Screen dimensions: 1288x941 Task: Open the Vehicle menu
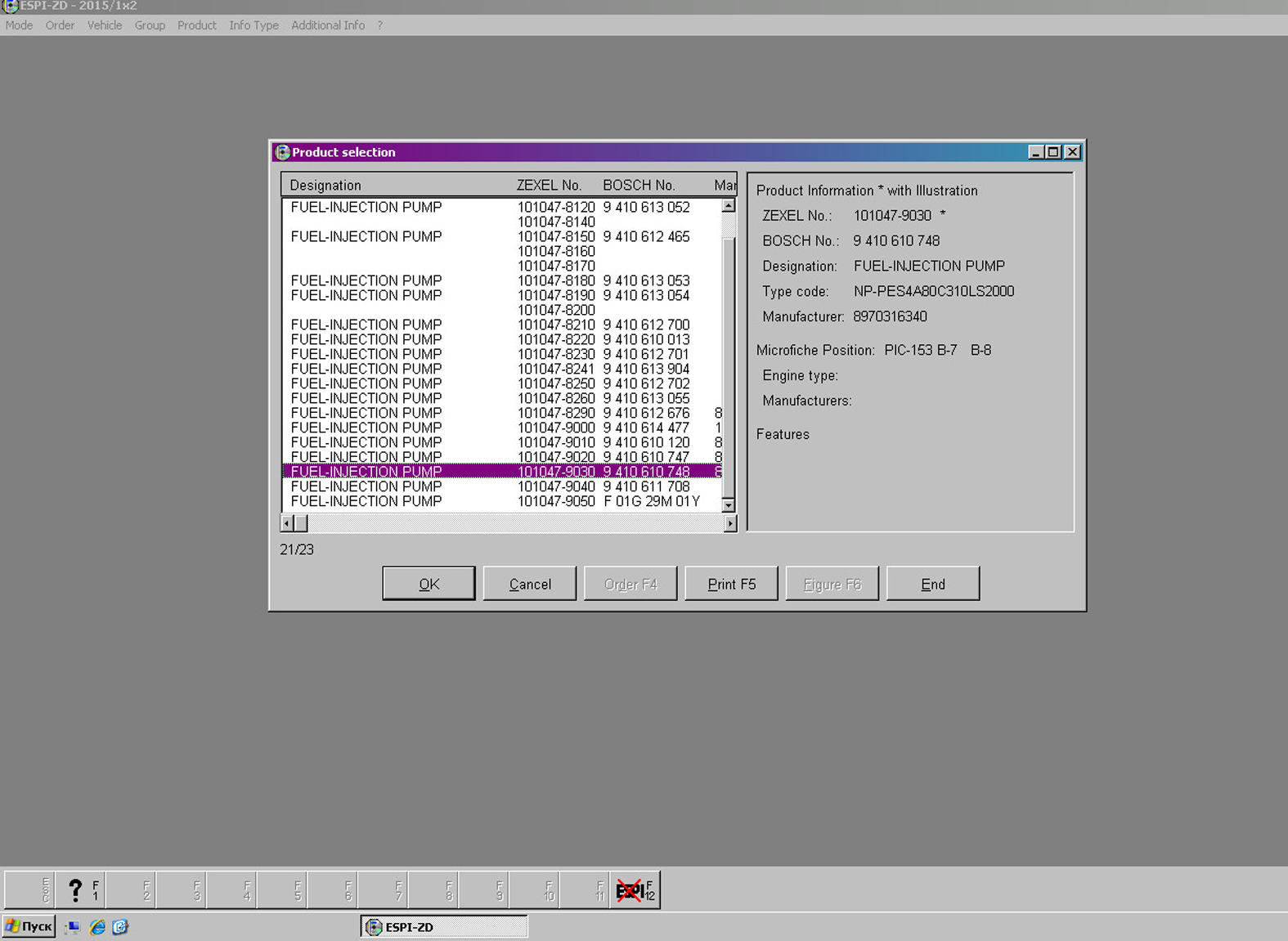coord(104,25)
